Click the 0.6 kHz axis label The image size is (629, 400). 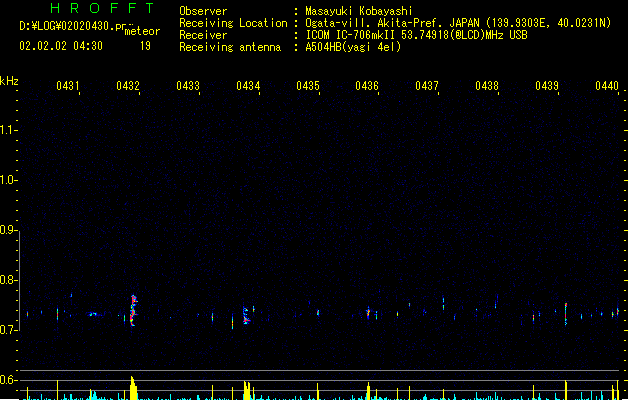[7, 380]
